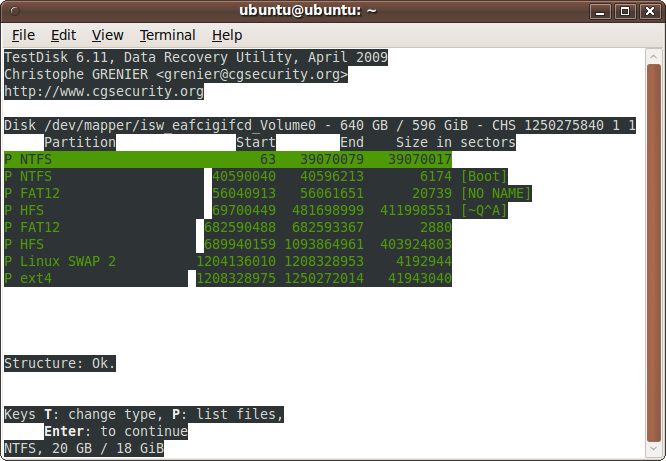
Task: Open the Edit menu
Action: [63, 35]
